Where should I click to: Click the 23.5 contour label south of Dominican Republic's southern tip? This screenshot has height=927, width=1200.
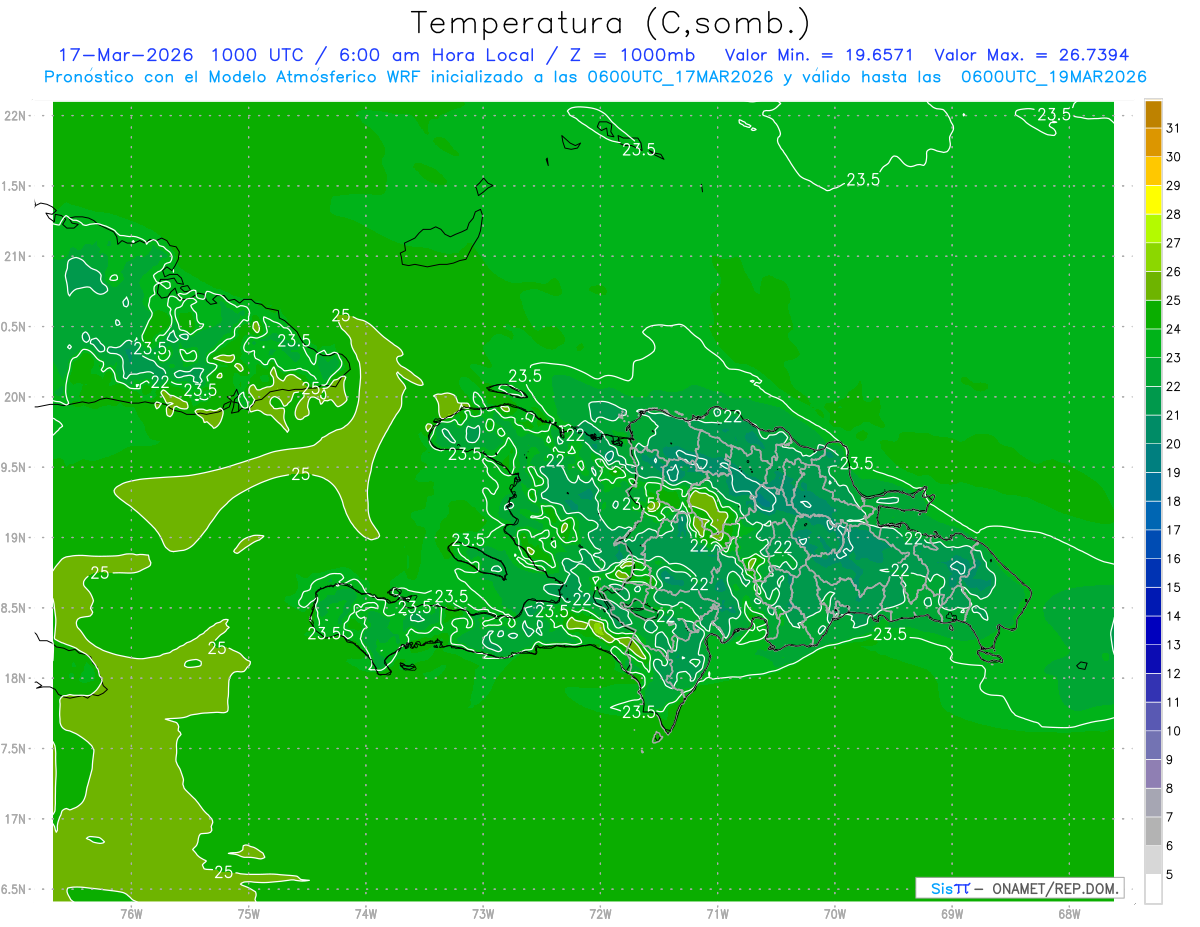(x=638, y=712)
